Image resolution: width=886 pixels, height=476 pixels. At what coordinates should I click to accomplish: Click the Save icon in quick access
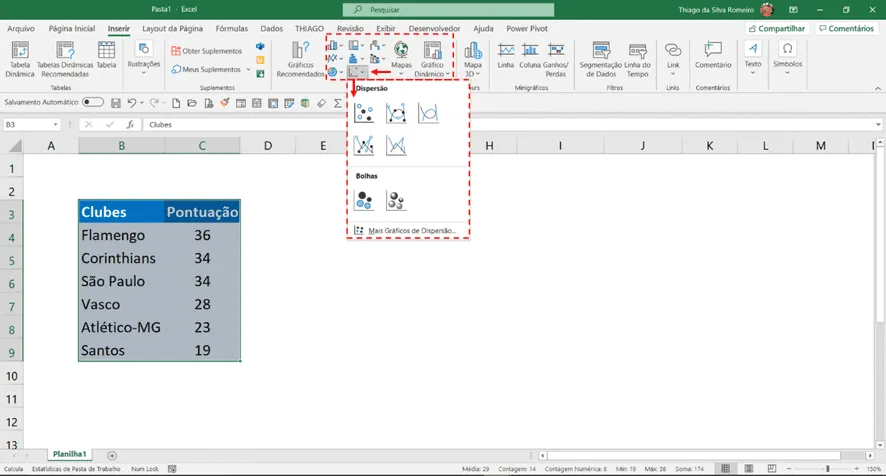click(116, 103)
